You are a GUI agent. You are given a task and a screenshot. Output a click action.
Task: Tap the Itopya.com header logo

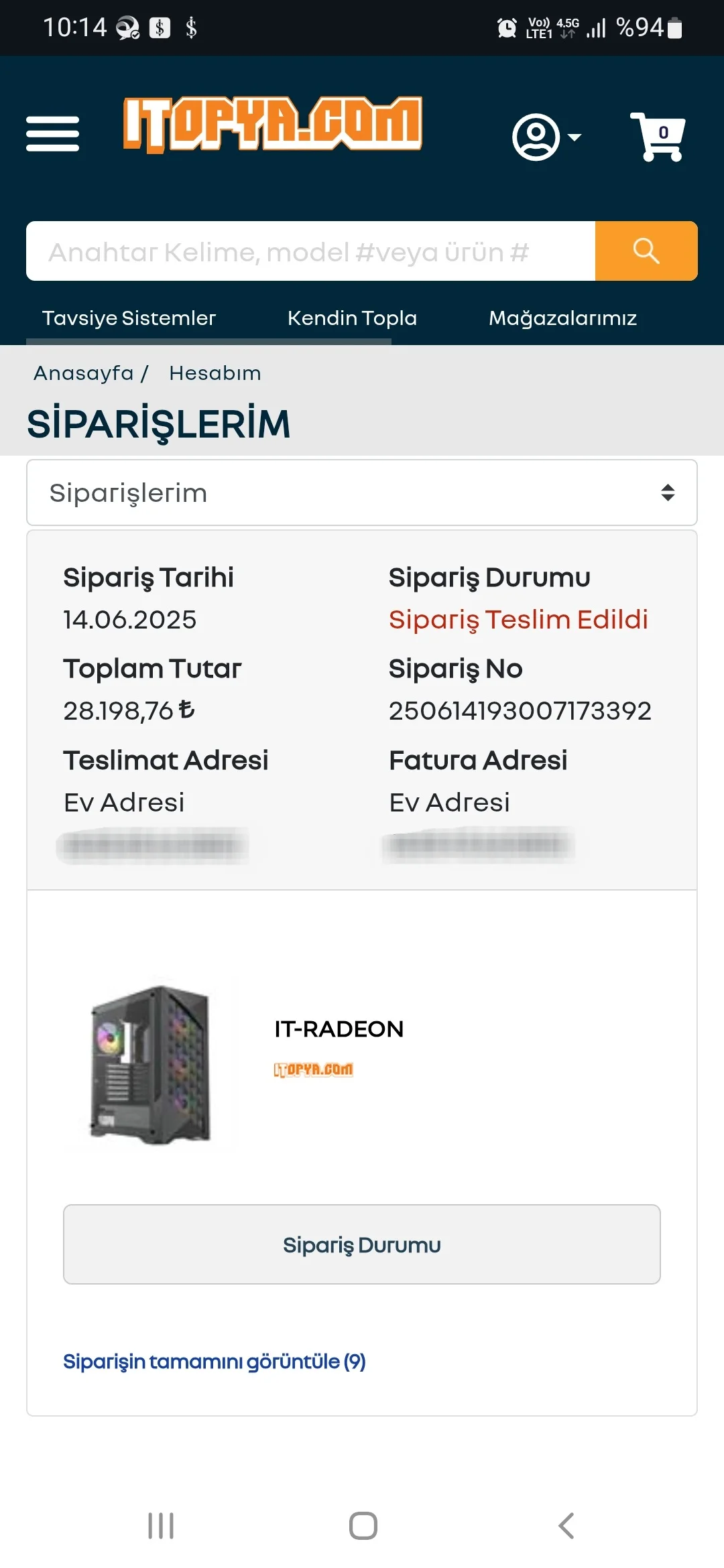pos(272,124)
